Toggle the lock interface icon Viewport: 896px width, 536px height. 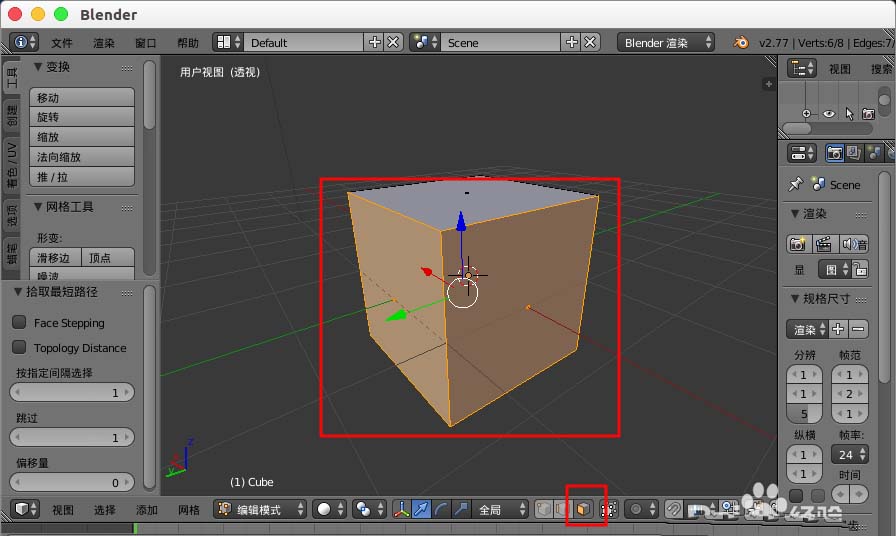pos(859,269)
